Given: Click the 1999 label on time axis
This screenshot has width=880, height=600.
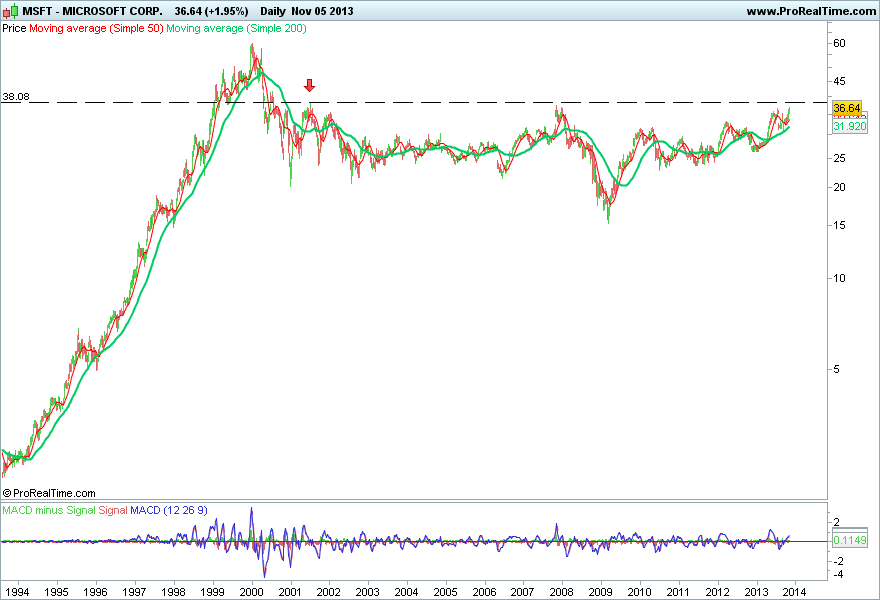Looking at the screenshot, I should click(x=212, y=592).
